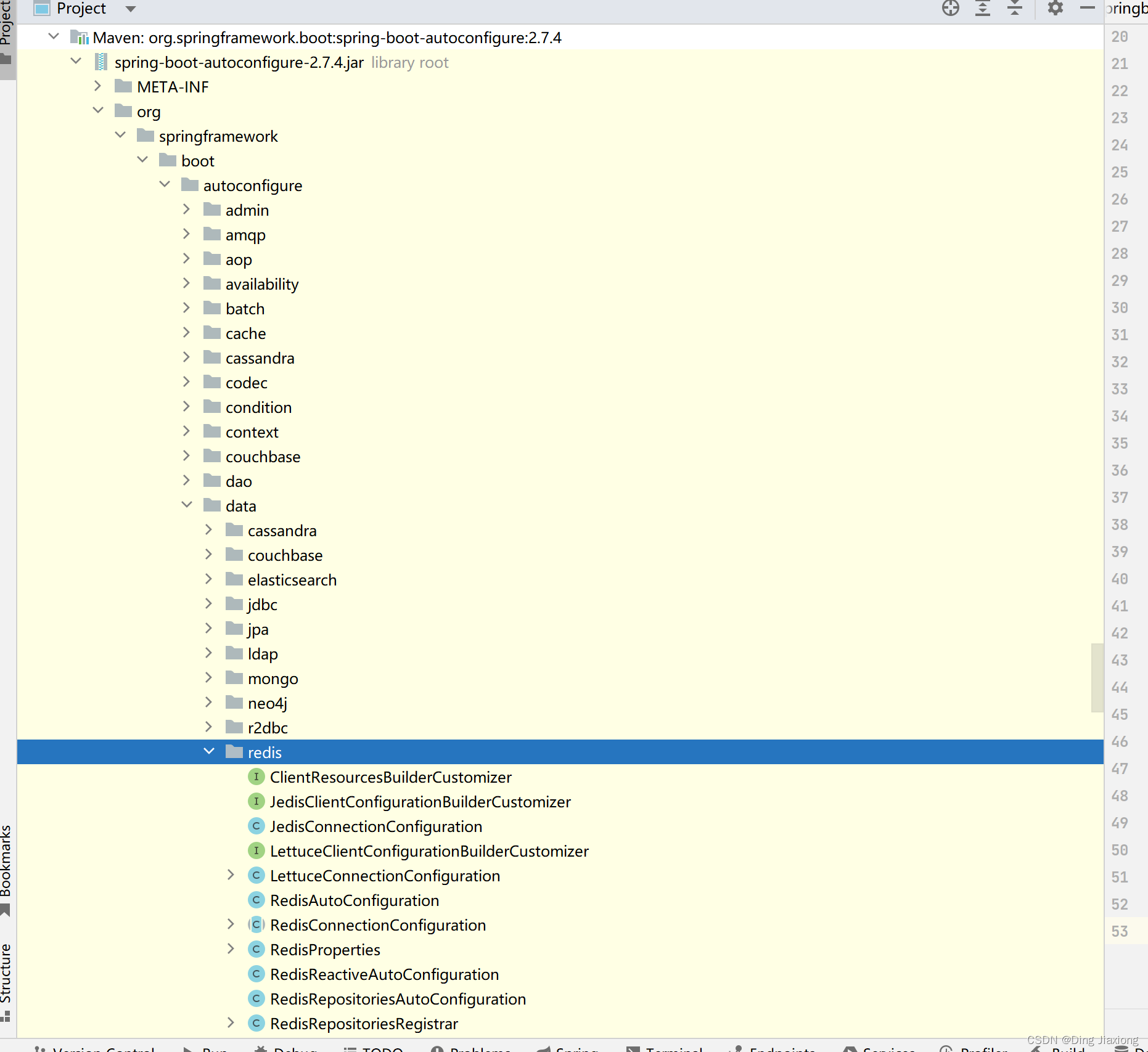Select the boot package label
Viewport: 1148px width, 1052px height.
(x=198, y=161)
